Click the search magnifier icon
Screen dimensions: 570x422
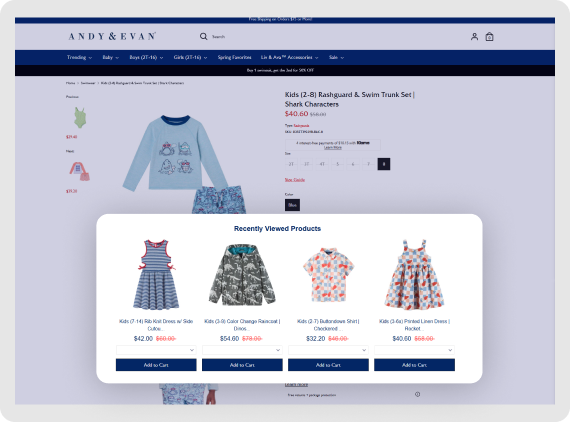[x=203, y=36]
